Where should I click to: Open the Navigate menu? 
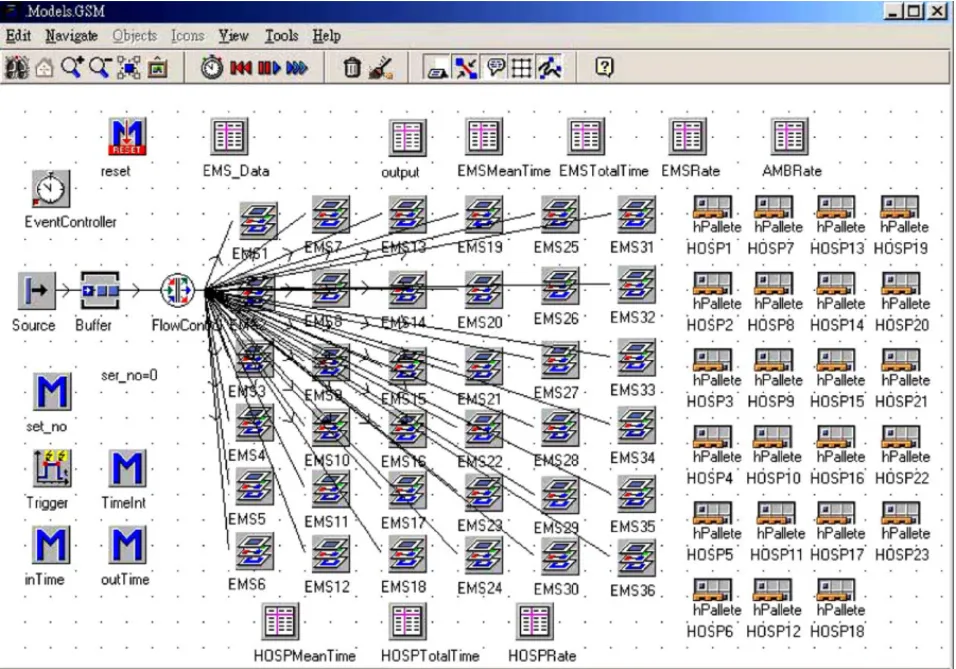pyautogui.click(x=71, y=36)
